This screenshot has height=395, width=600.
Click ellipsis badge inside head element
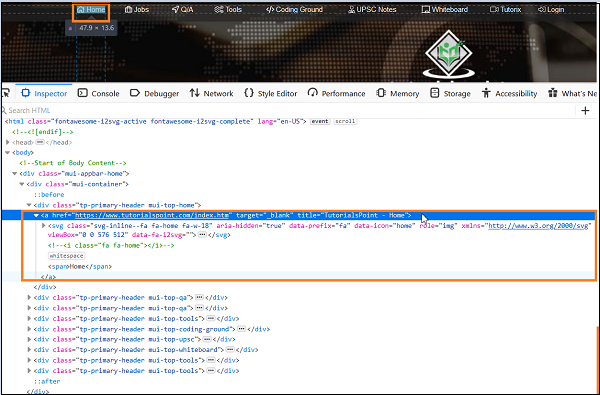coord(40,142)
